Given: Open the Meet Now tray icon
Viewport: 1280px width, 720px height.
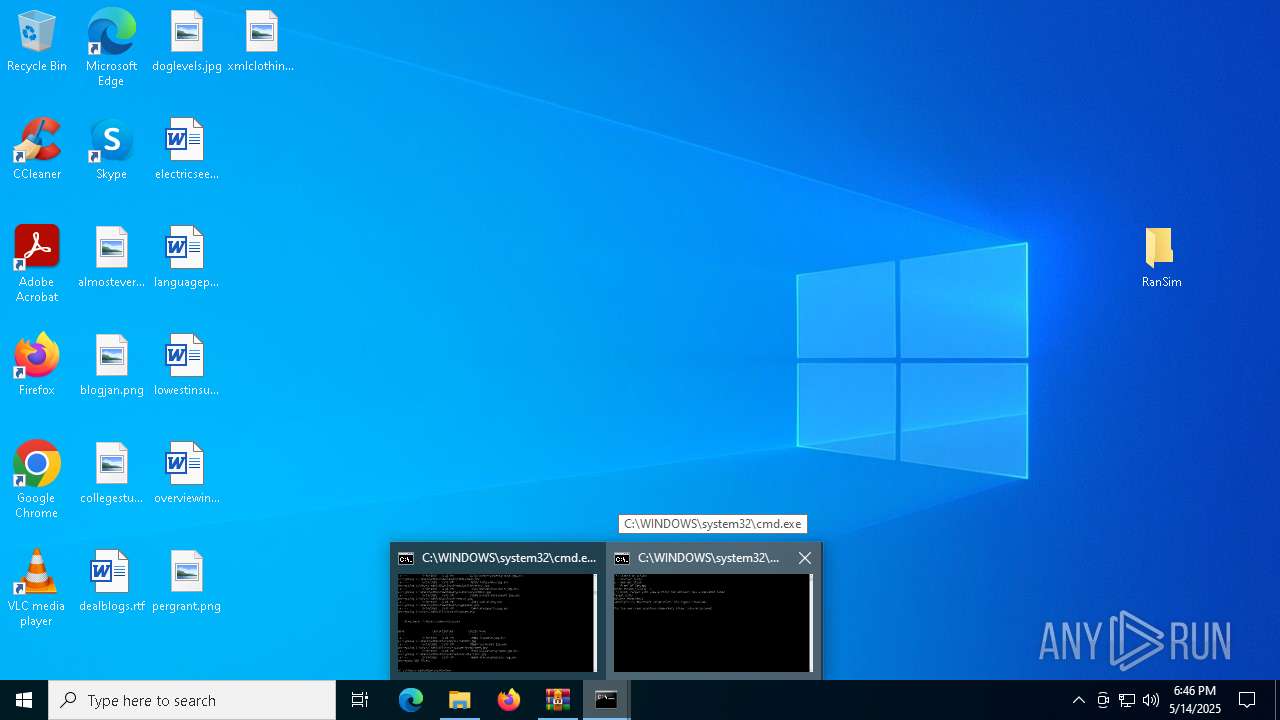Looking at the screenshot, I should click(x=1102, y=700).
